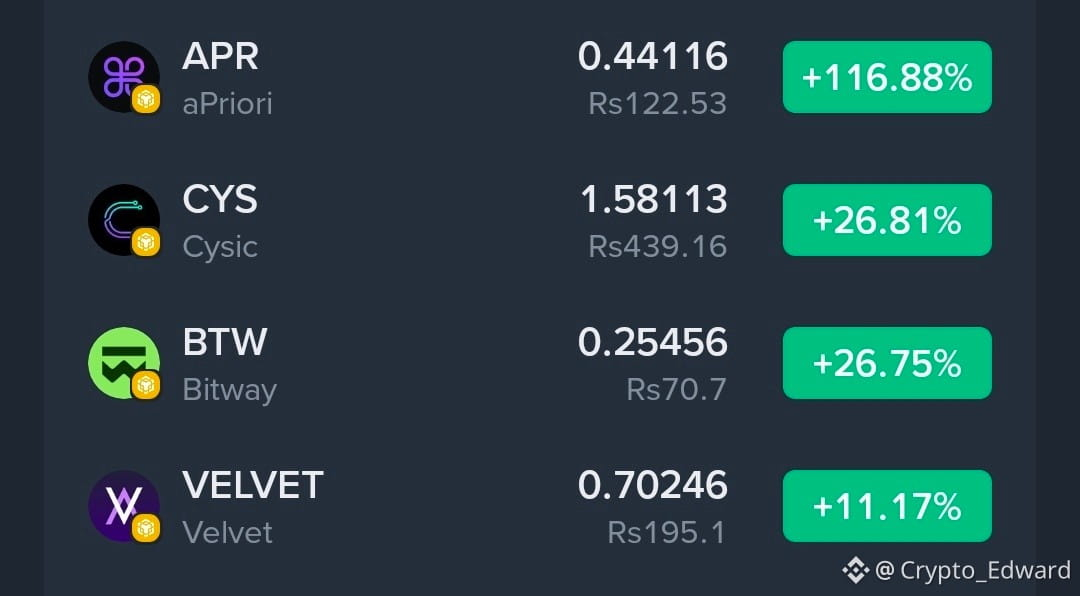This screenshot has height=596, width=1080.
Task: Tap the green BTW Bitway token logo
Action: coord(124,363)
